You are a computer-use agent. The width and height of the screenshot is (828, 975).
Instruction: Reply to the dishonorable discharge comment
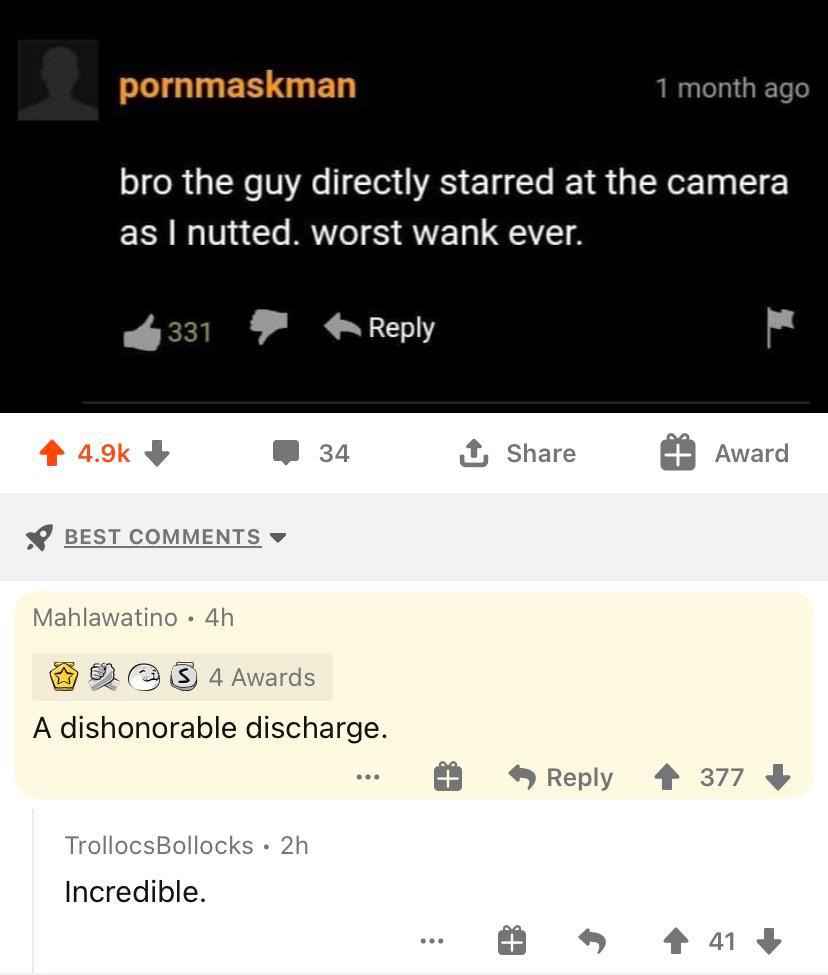[x=561, y=777]
